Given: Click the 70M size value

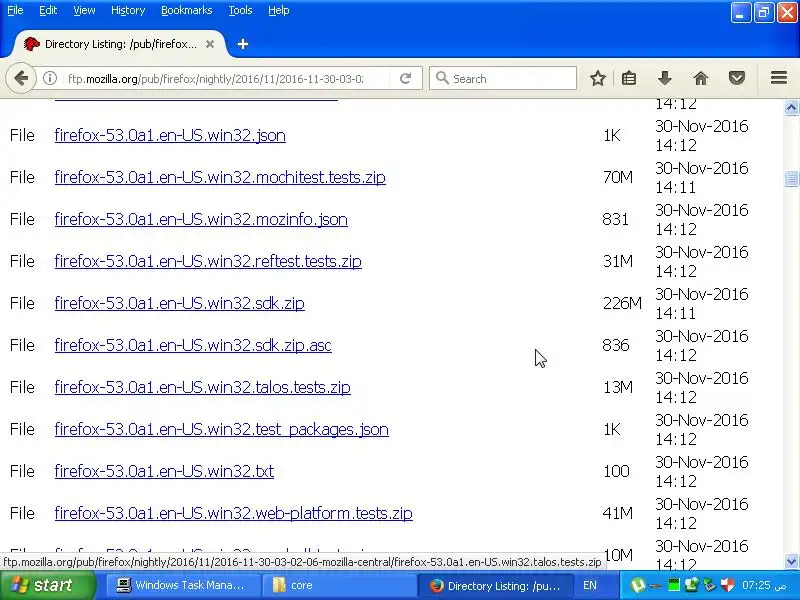Looking at the screenshot, I should tap(617, 177).
